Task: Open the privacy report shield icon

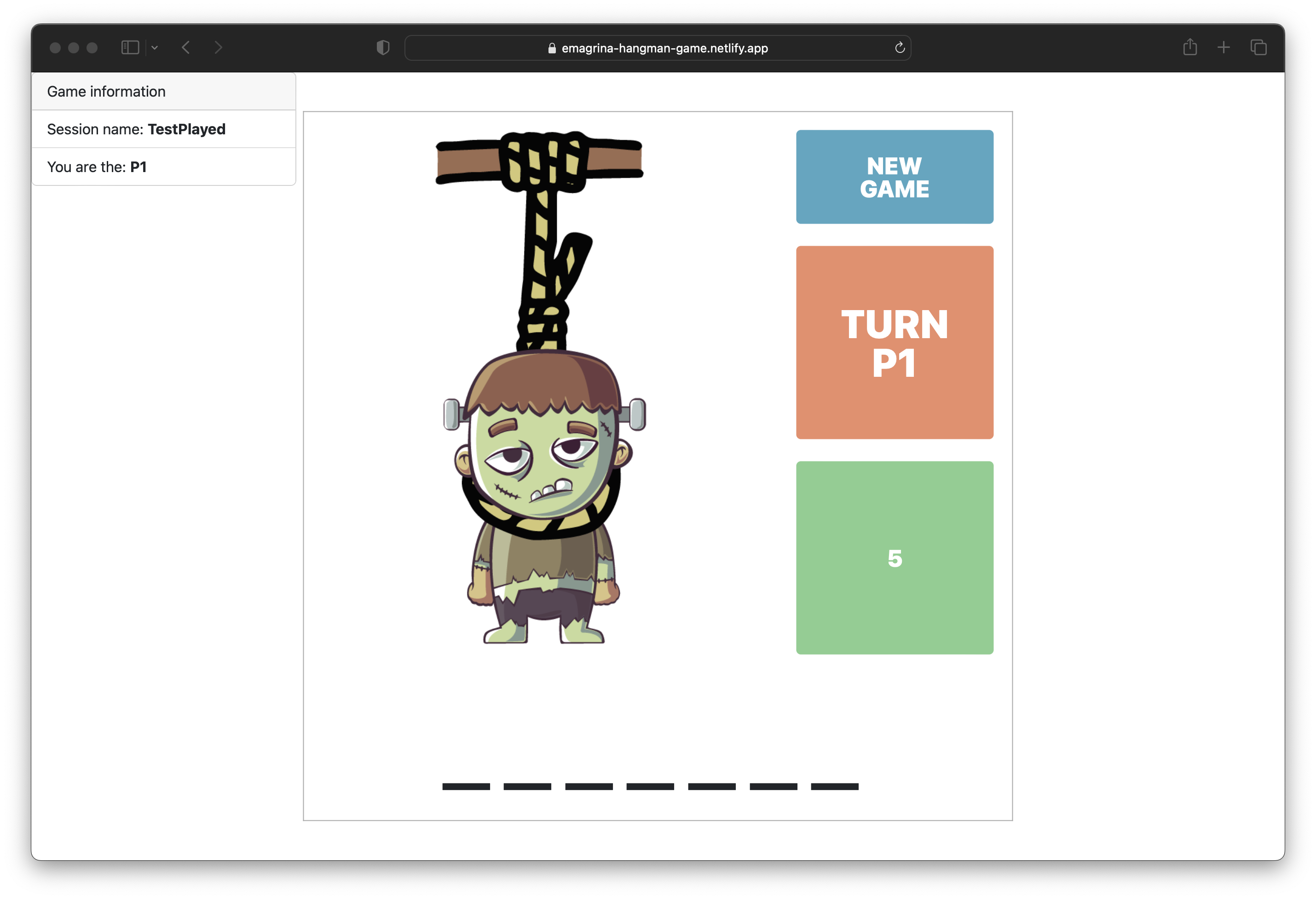Action: coord(383,47)
